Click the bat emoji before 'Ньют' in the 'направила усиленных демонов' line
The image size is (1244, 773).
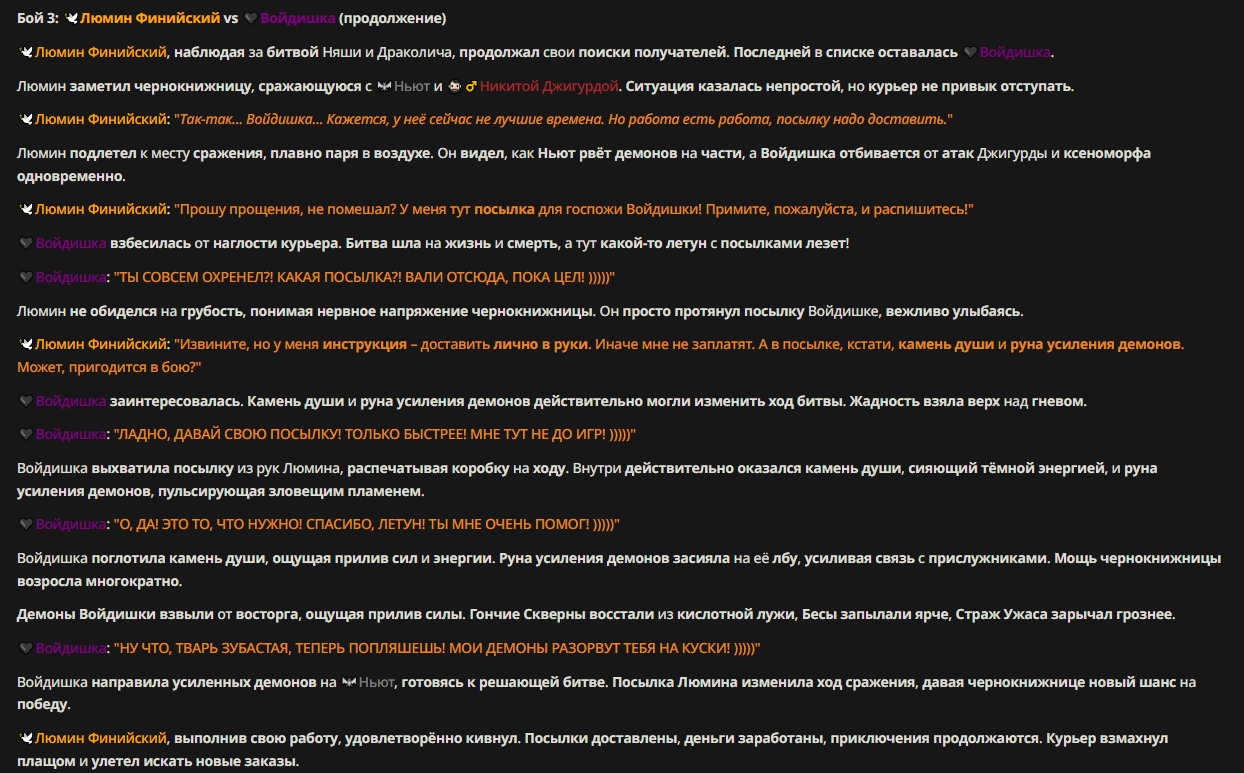(349, 682)
